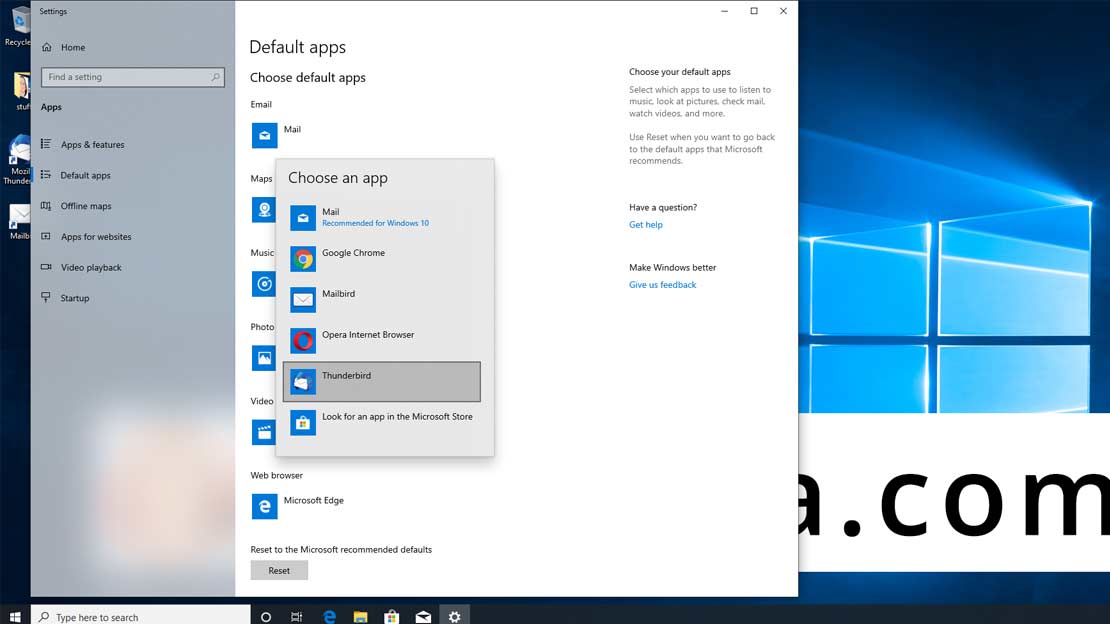Screen dimensions: 1110x624
Task: Focus the Find a setting search box
Action: tap(133, 77)
